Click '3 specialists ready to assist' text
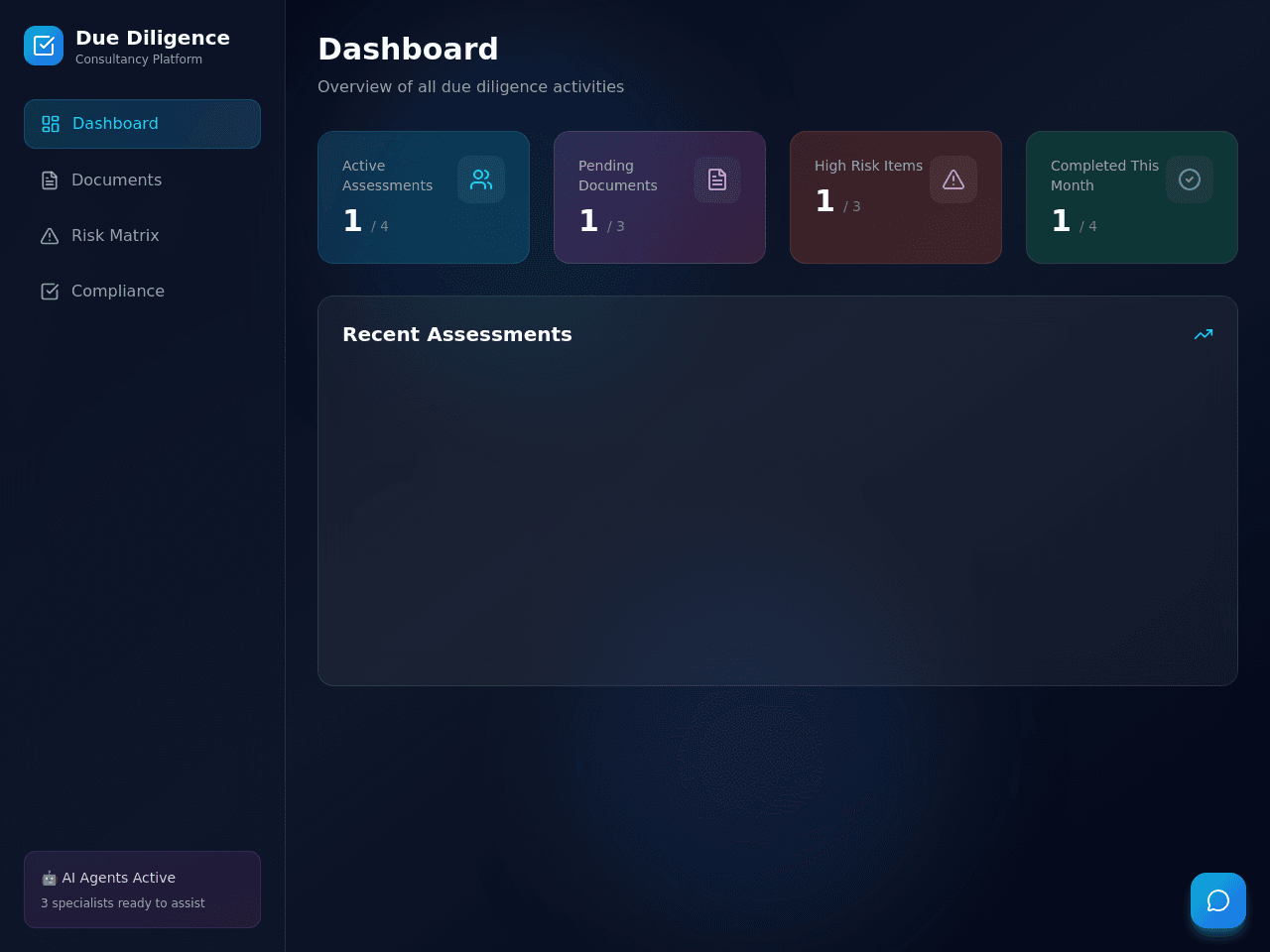 pos(123,903)
